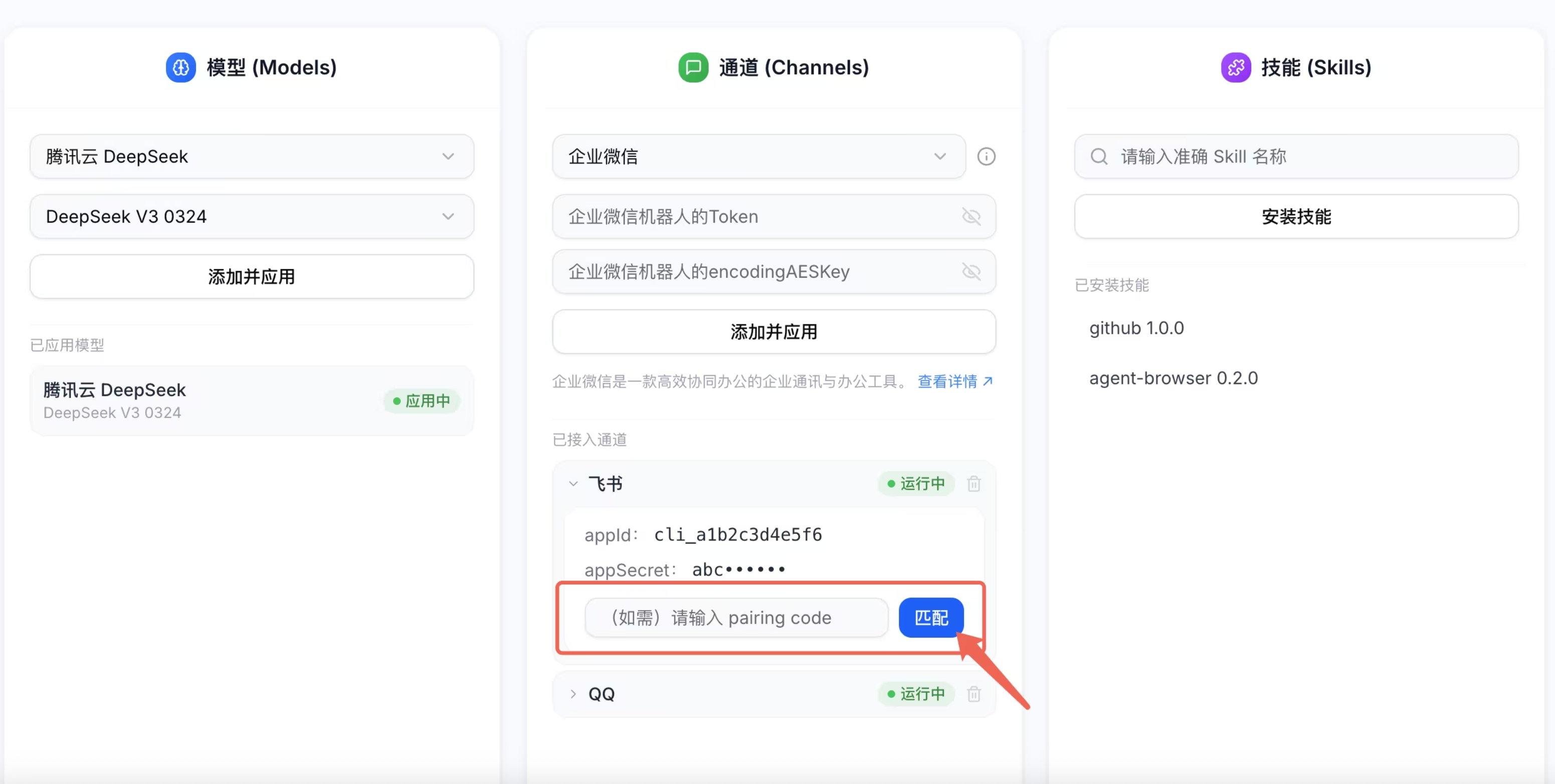The width and height of the screenshot is (1555, 784).
Task: Open the 腾讯云 DeepSeek provider dropdown
Action: pos(251,157)
